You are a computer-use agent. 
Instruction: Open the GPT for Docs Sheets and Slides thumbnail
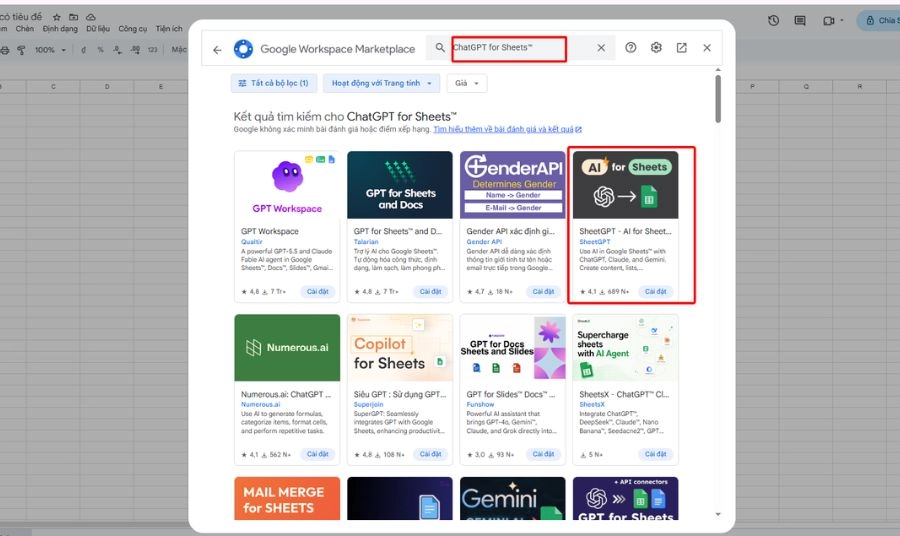pos(513,348)
